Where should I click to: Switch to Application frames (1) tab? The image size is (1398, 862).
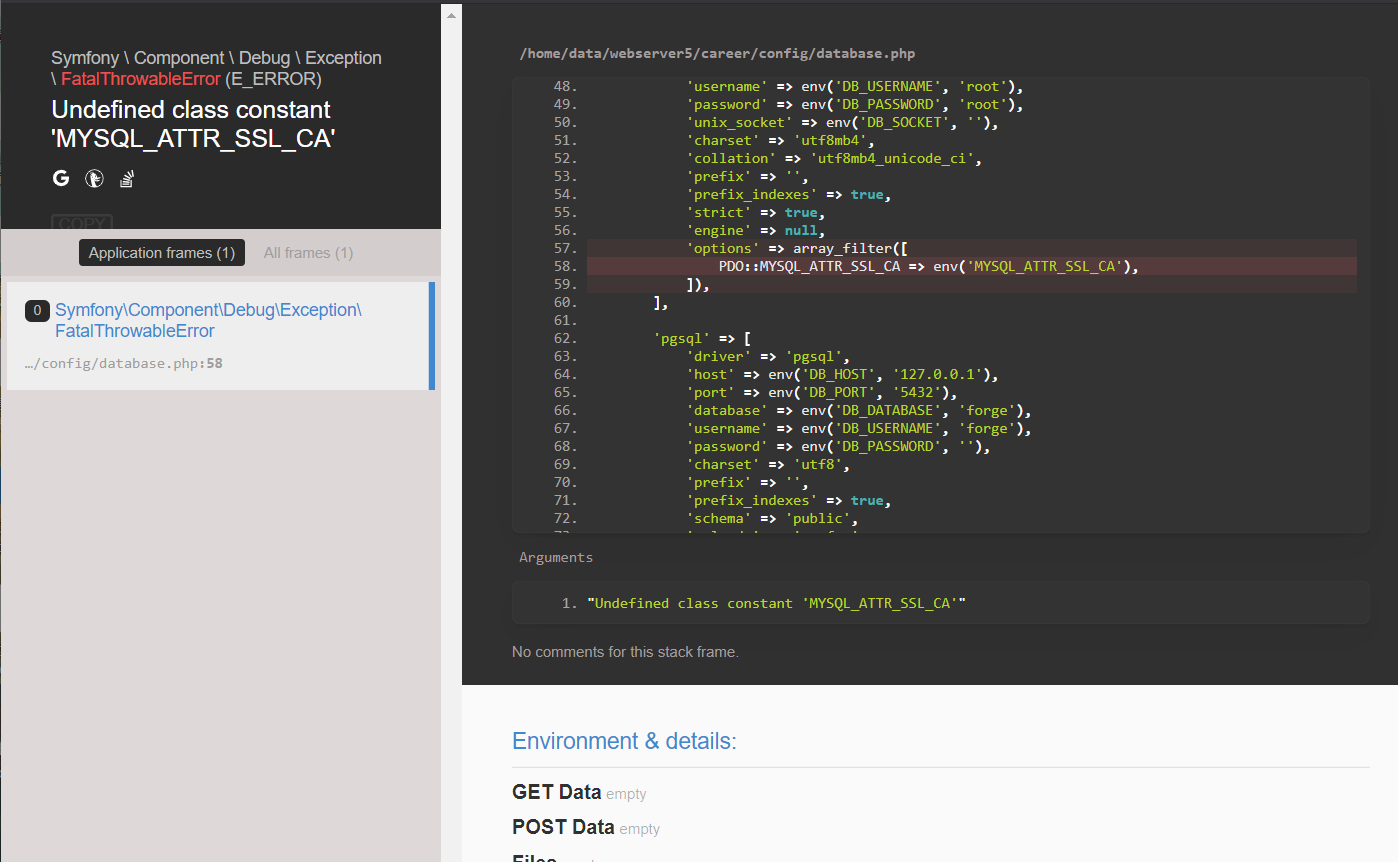click(x=161, y=253)
